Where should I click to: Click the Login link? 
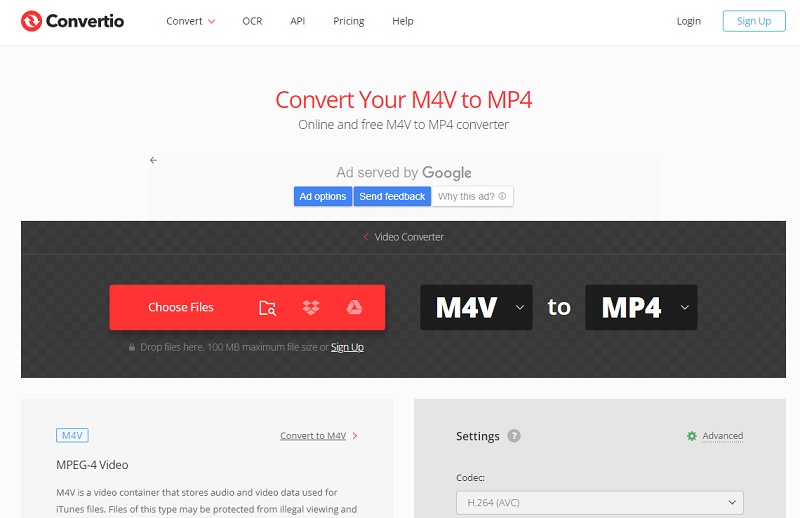click(x=688, y=21)
